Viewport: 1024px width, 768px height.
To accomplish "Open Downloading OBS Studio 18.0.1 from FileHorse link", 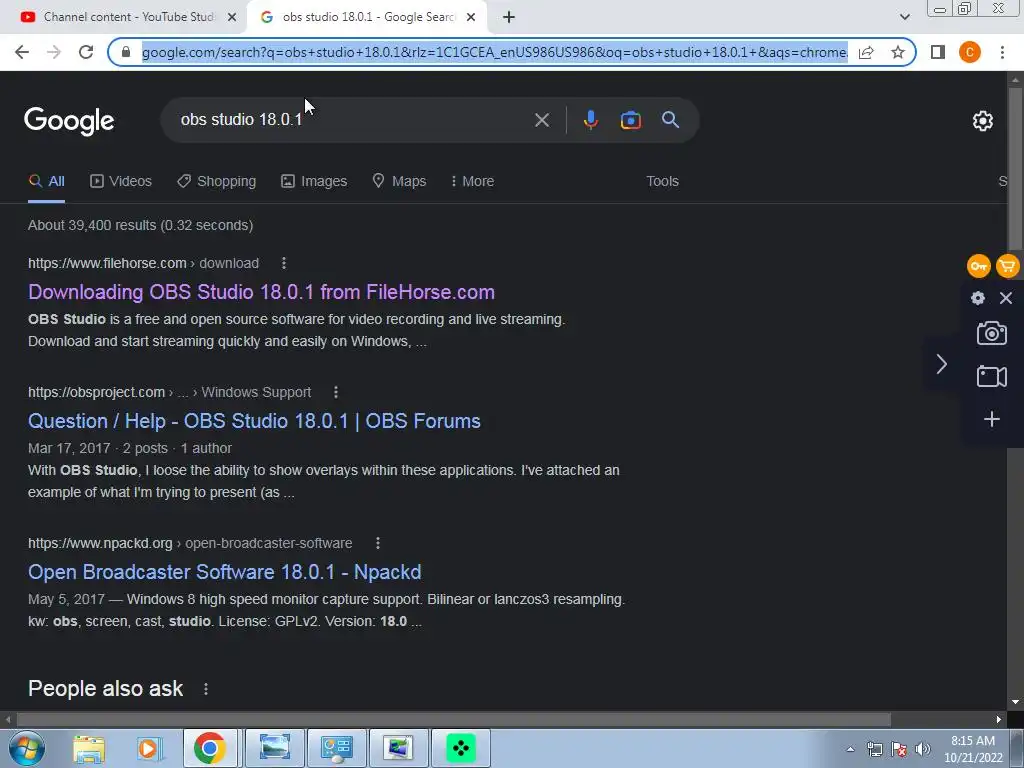I will 261,292.
